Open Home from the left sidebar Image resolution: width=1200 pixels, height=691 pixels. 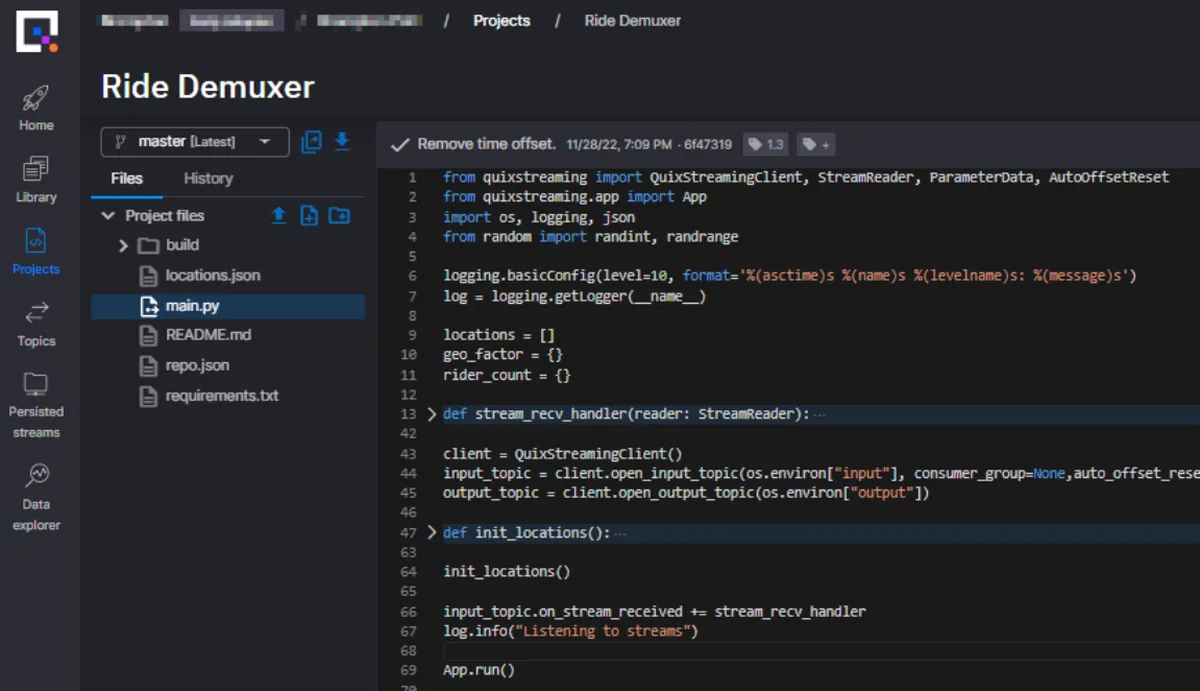click(35, 105)
